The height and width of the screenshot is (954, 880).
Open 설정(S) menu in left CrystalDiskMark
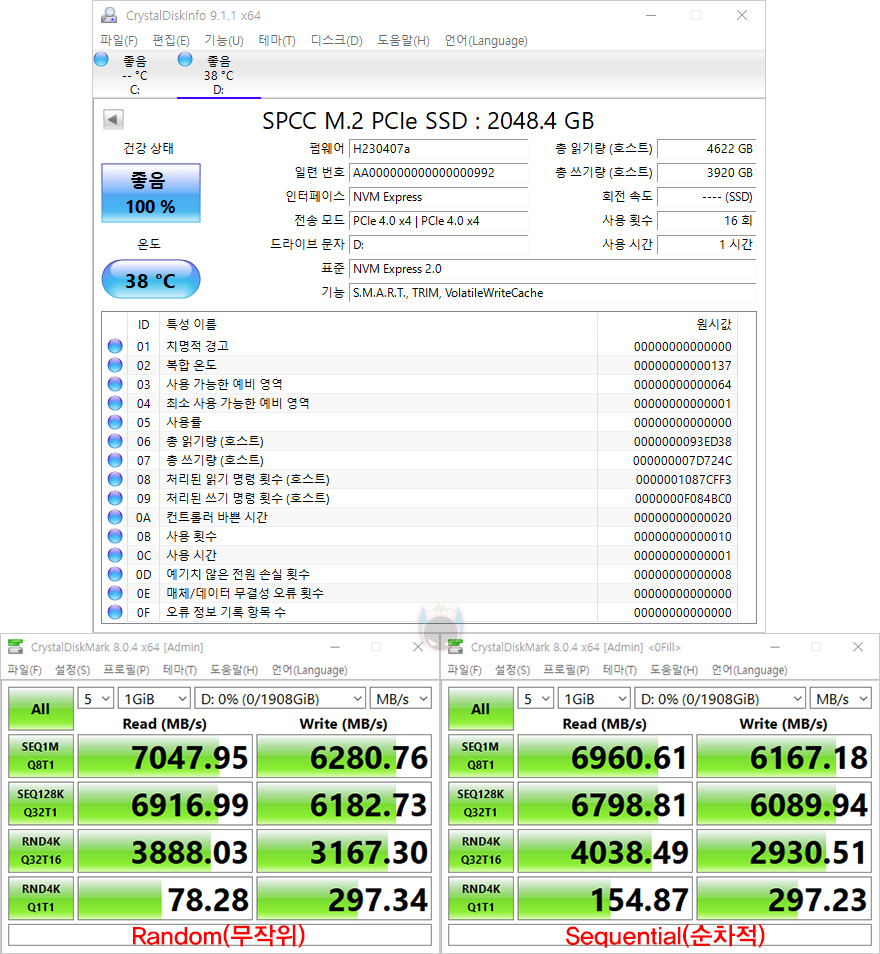point(72,670)
